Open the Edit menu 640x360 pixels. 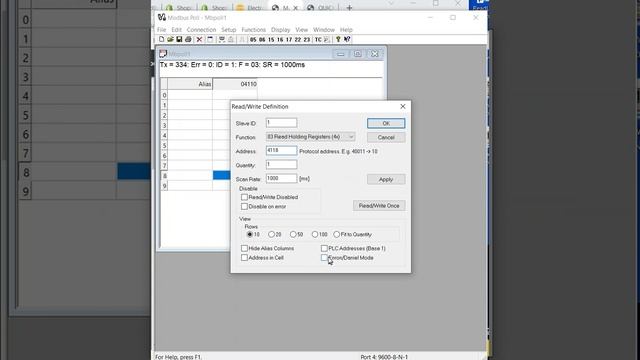tap(176, 30)
